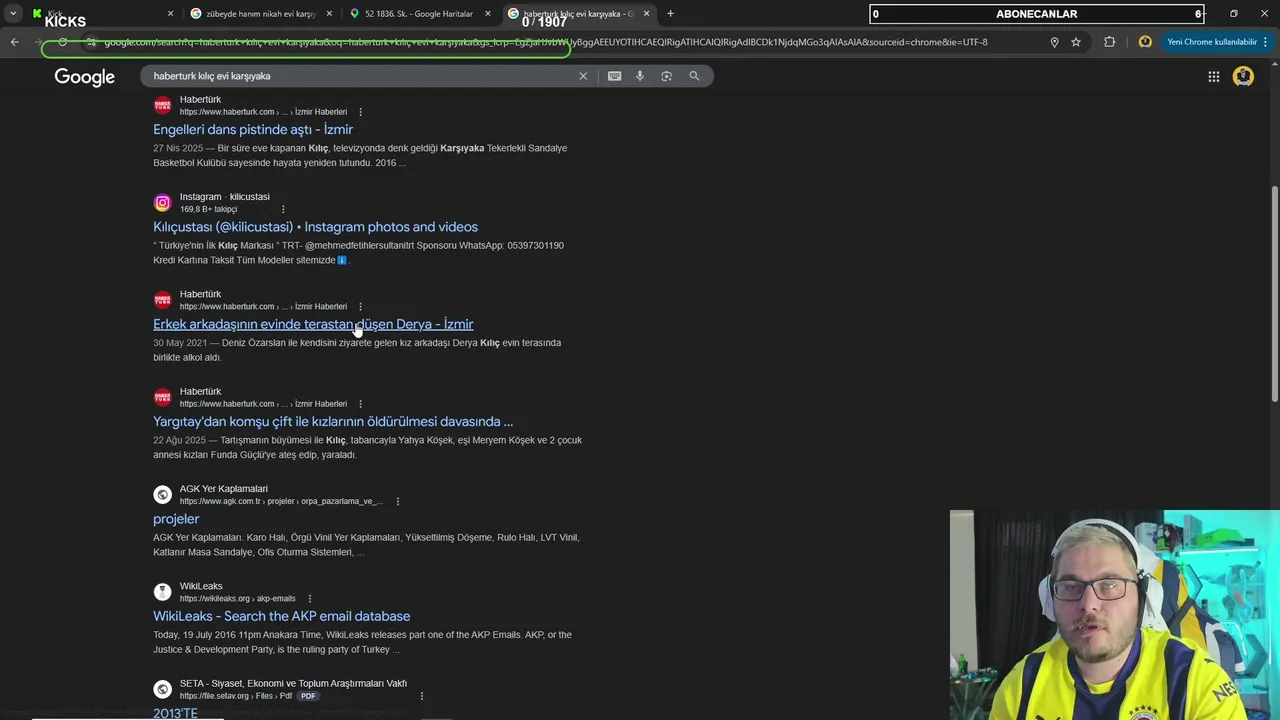This screenshot has width=1280, height=720.
Task: Open Yargıtay'dan komşu çift davasında result
Action: click(x=333, y=421)
